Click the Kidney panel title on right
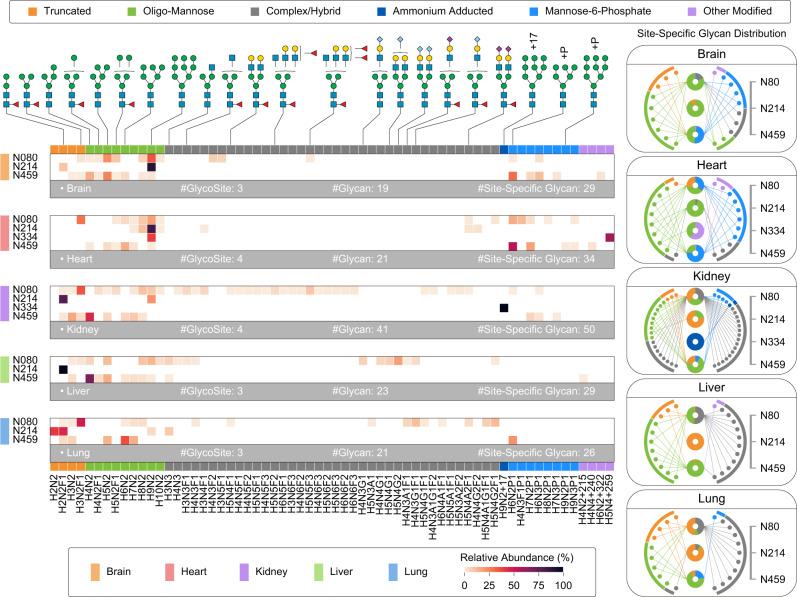 point(711,276)
